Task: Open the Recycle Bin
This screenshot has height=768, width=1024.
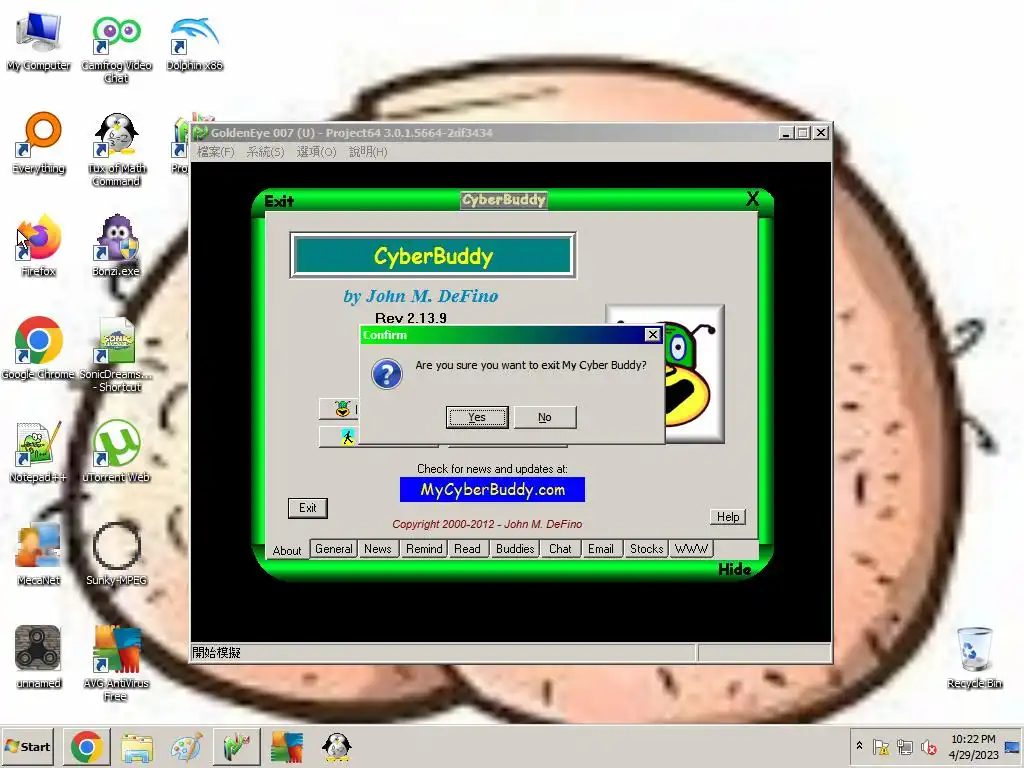Action: 974,657
